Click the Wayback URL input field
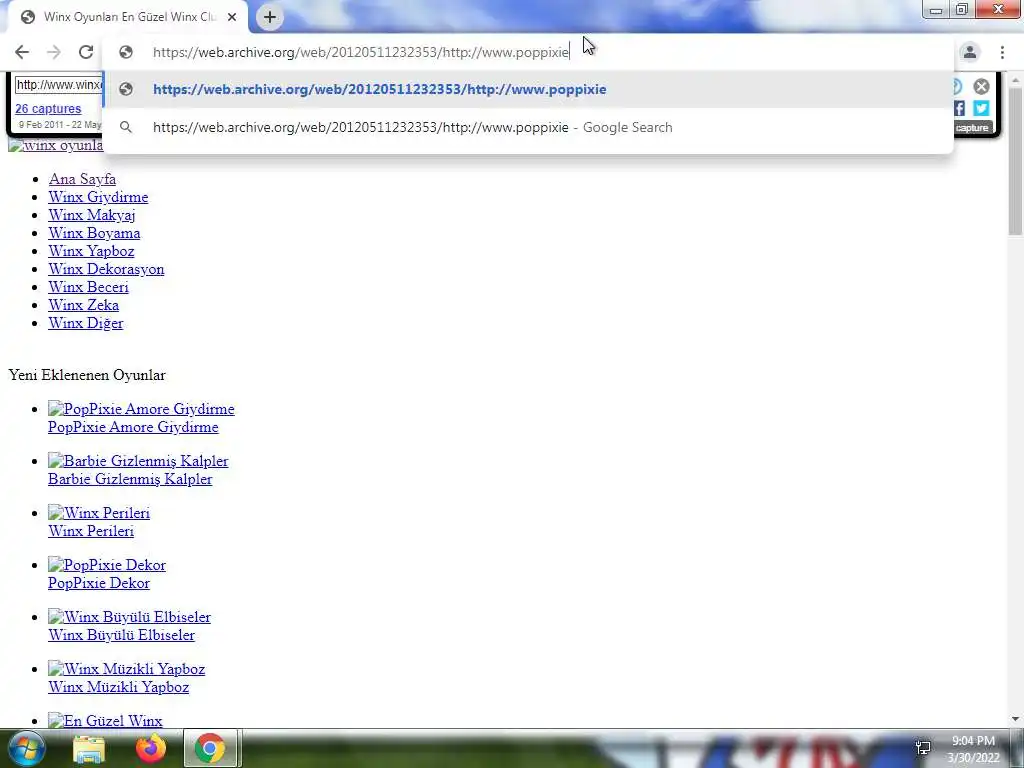 [x=59, y=85]
